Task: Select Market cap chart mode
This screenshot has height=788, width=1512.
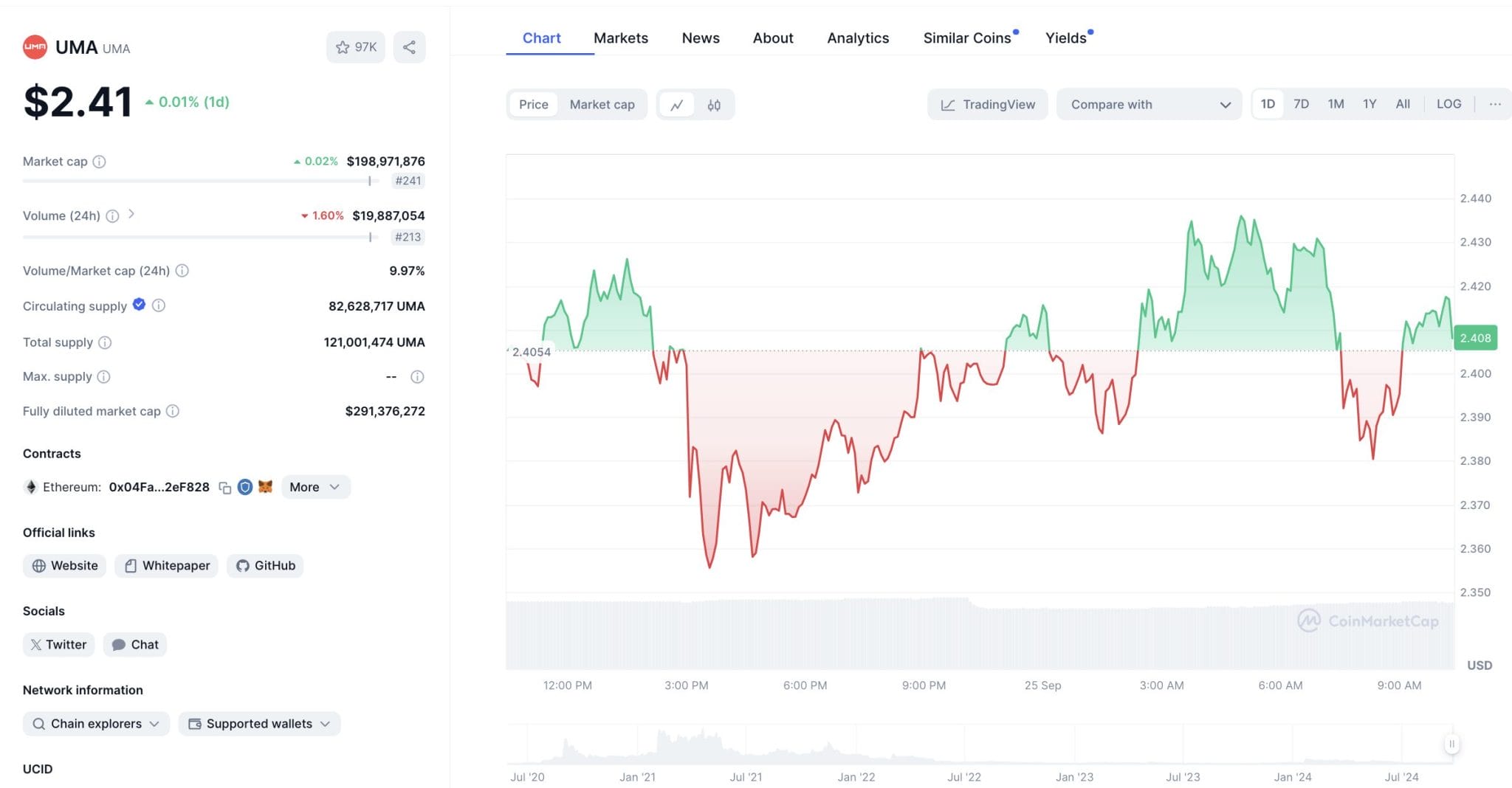Action: [x=602, y=105]
